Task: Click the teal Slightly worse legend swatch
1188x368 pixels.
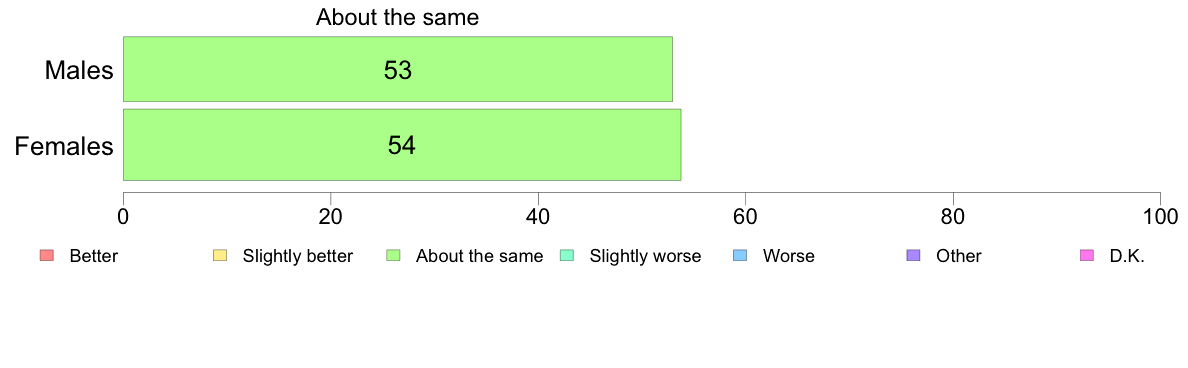Action: coord(567,256)
